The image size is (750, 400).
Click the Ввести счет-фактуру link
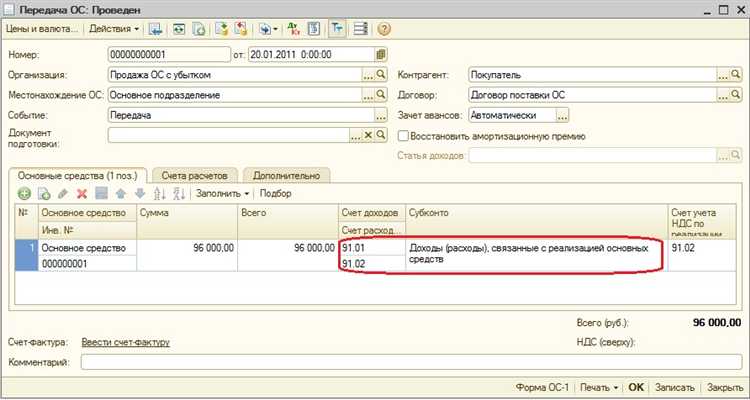pyautogui.click(x=125, y=342)
